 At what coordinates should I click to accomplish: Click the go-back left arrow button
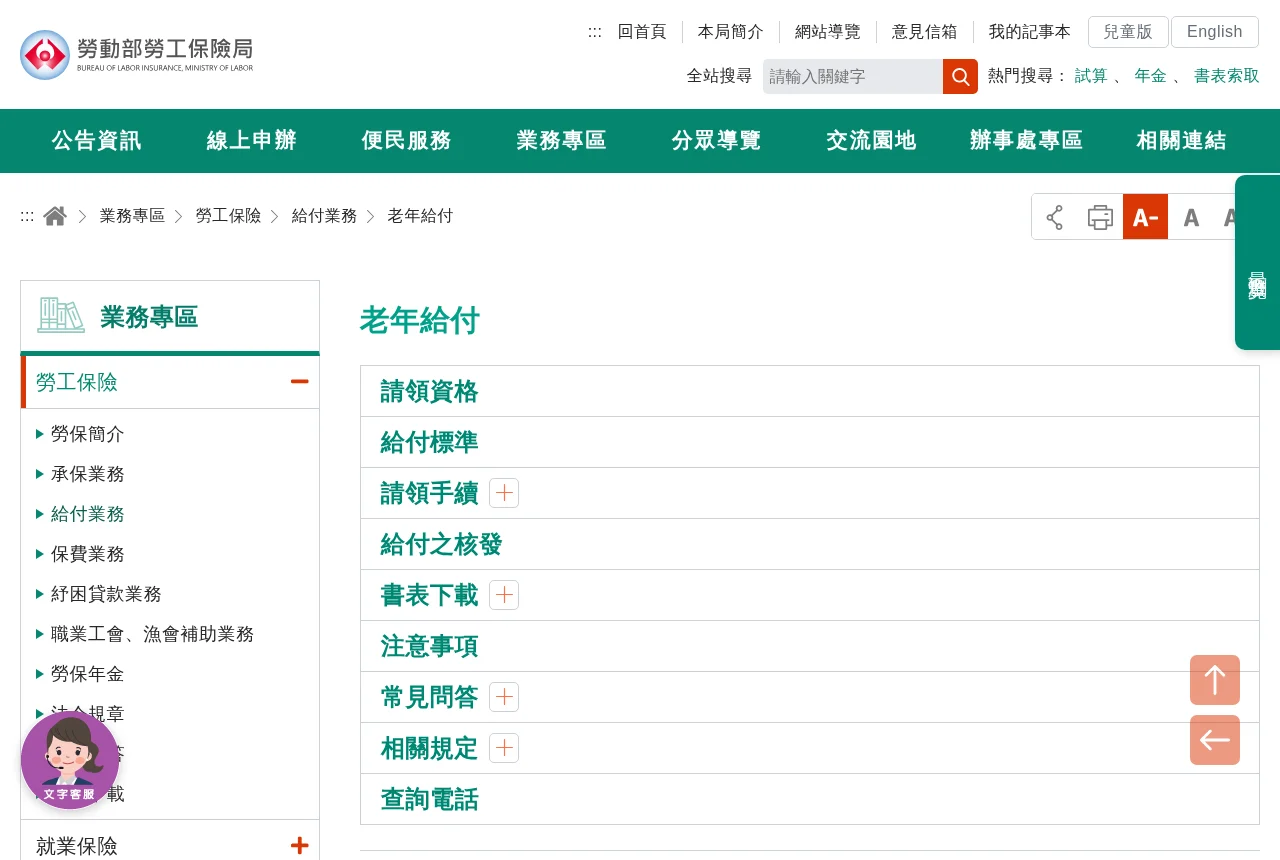[1215, 740]
